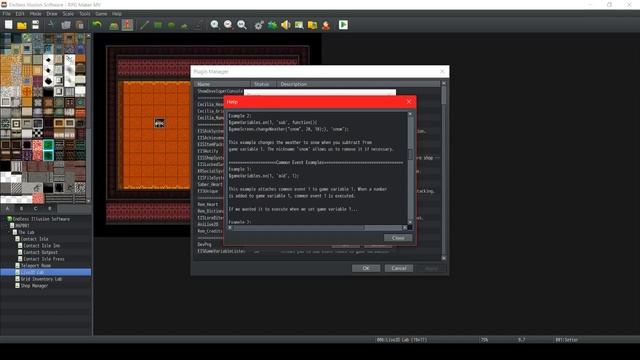Open the Database gear icon
Image resolution: width=640 pixels, height=360 pixels.
[x=259, y=25]
